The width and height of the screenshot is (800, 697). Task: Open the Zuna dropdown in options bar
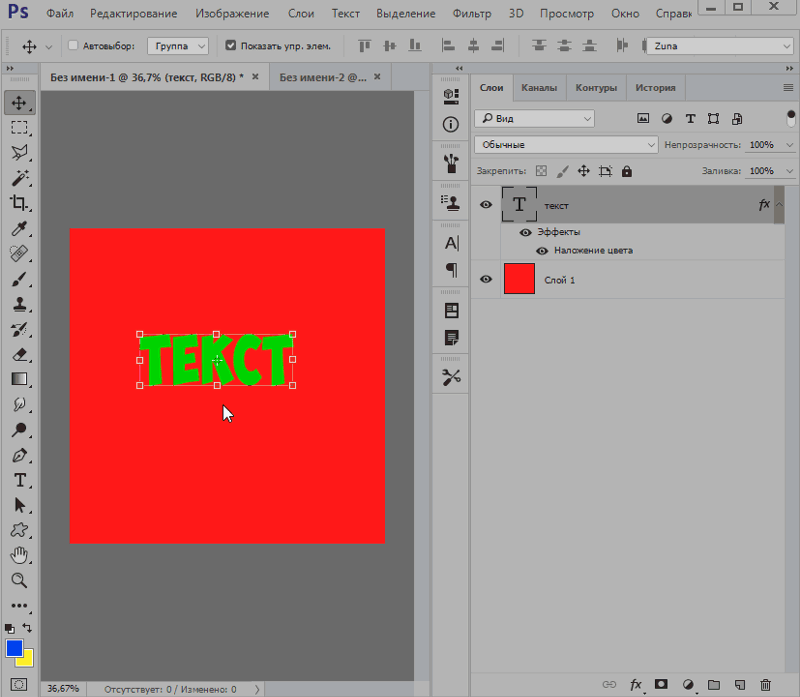pyautogui.click(x=720, y=46)
